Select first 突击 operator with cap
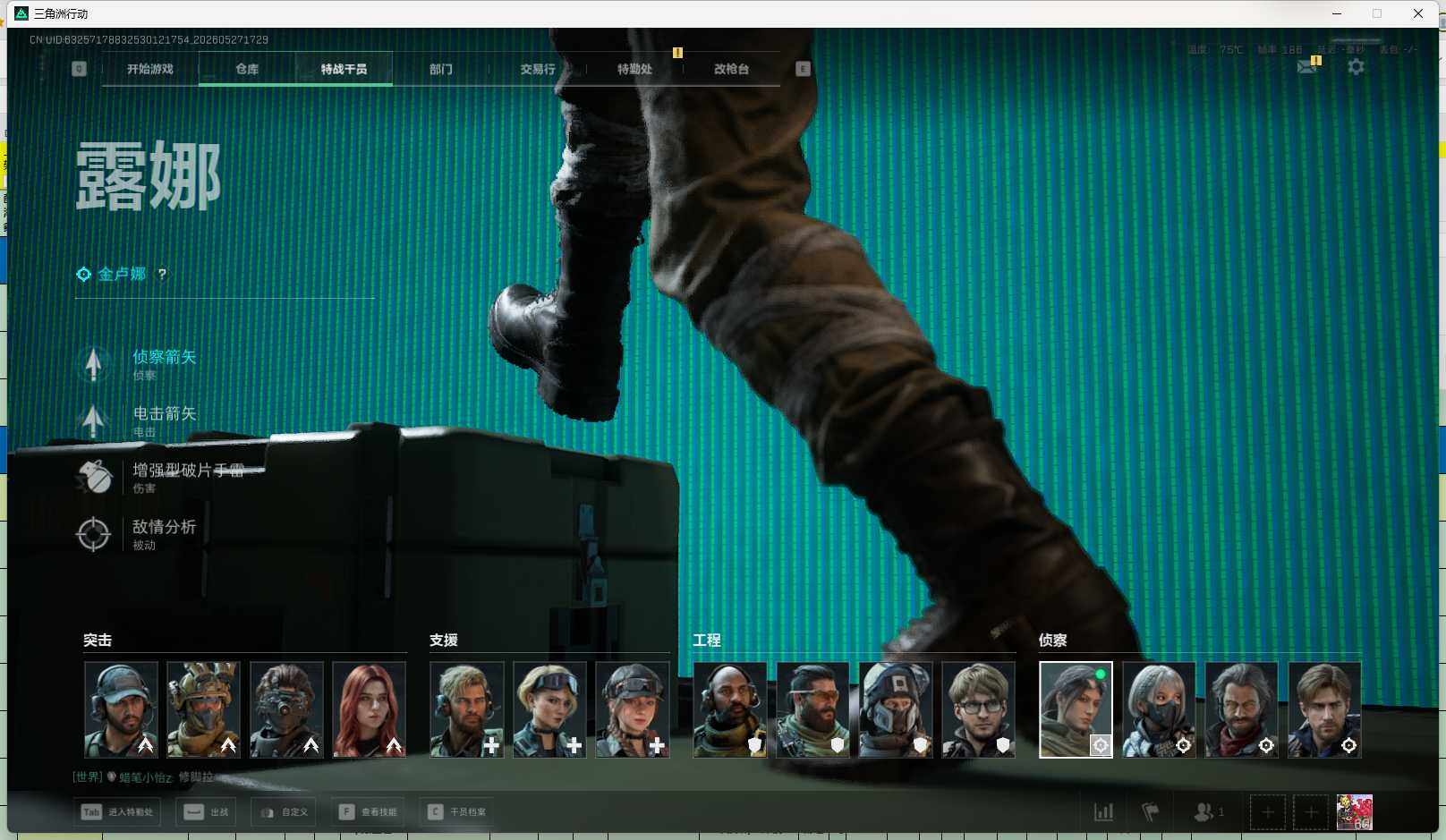This screenshot has width=1446, height=840. pyautogui.click(x=121, y=709)
